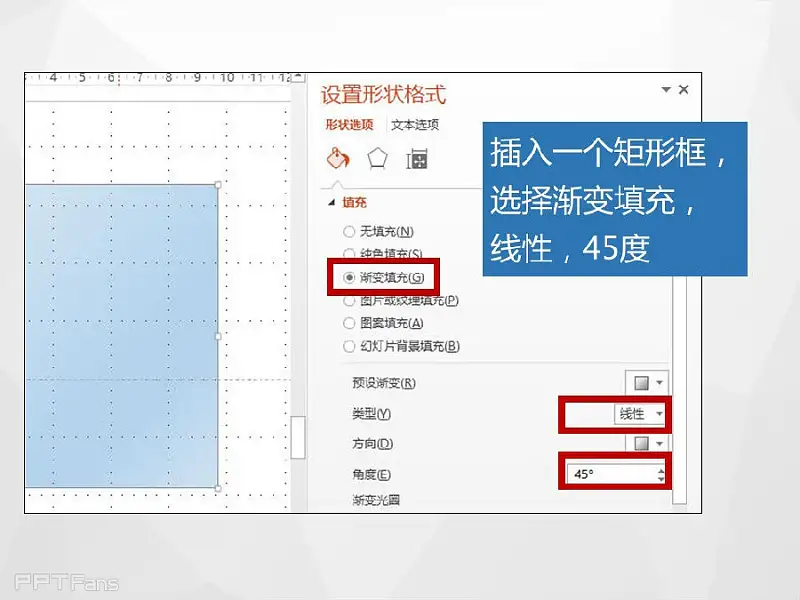Open task pane options arrow beside close

click(666, 90)
